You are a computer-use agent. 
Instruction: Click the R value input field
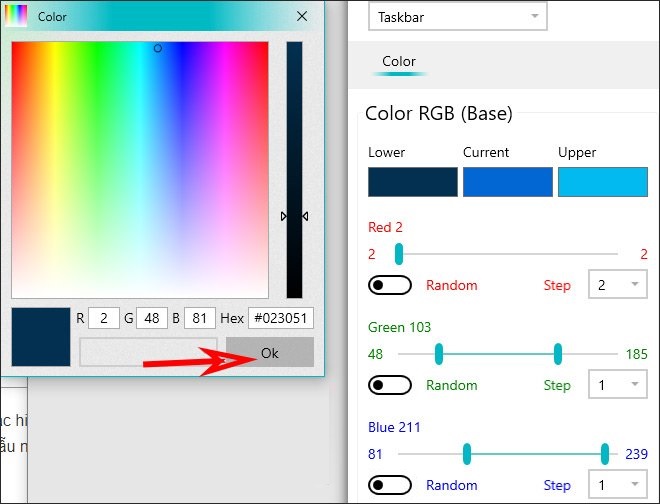[x=104, y=318]
